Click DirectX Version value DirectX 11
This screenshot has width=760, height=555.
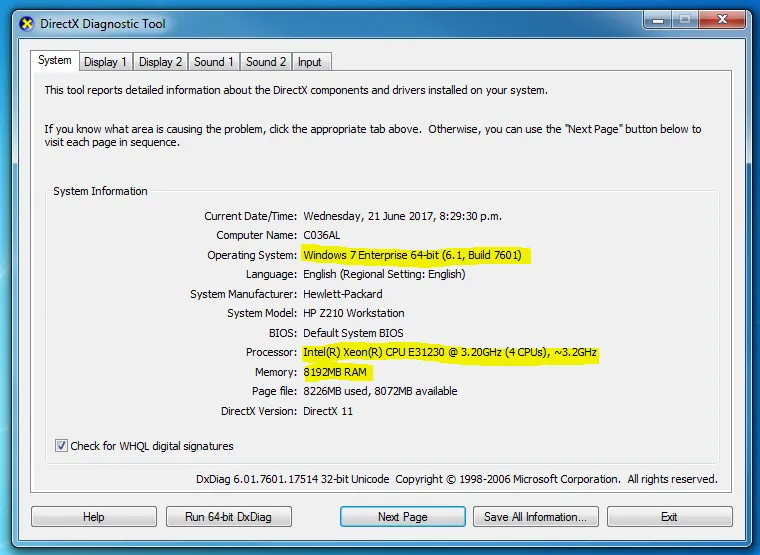point(328,411)
